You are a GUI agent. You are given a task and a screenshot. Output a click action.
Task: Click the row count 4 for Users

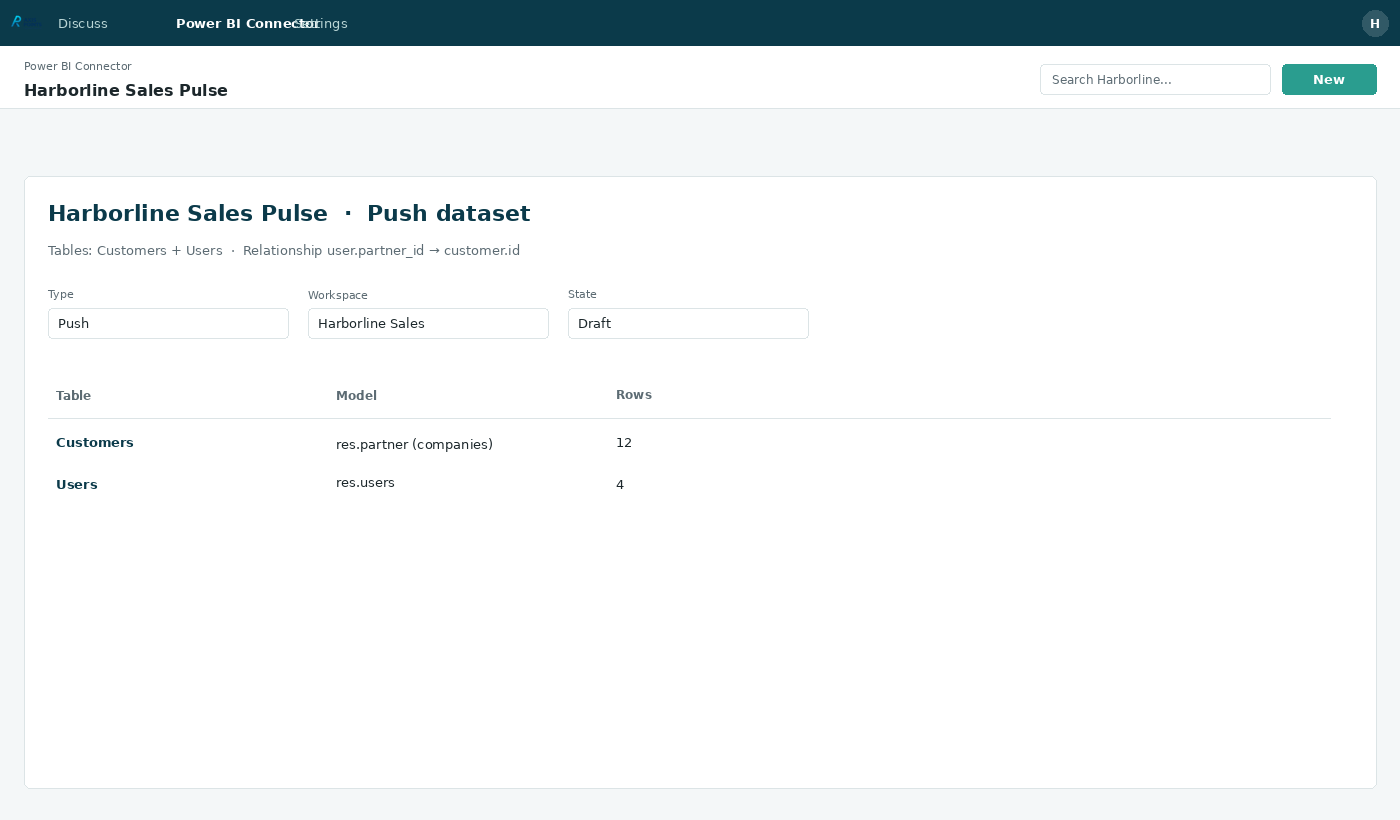tap(620, 485)
